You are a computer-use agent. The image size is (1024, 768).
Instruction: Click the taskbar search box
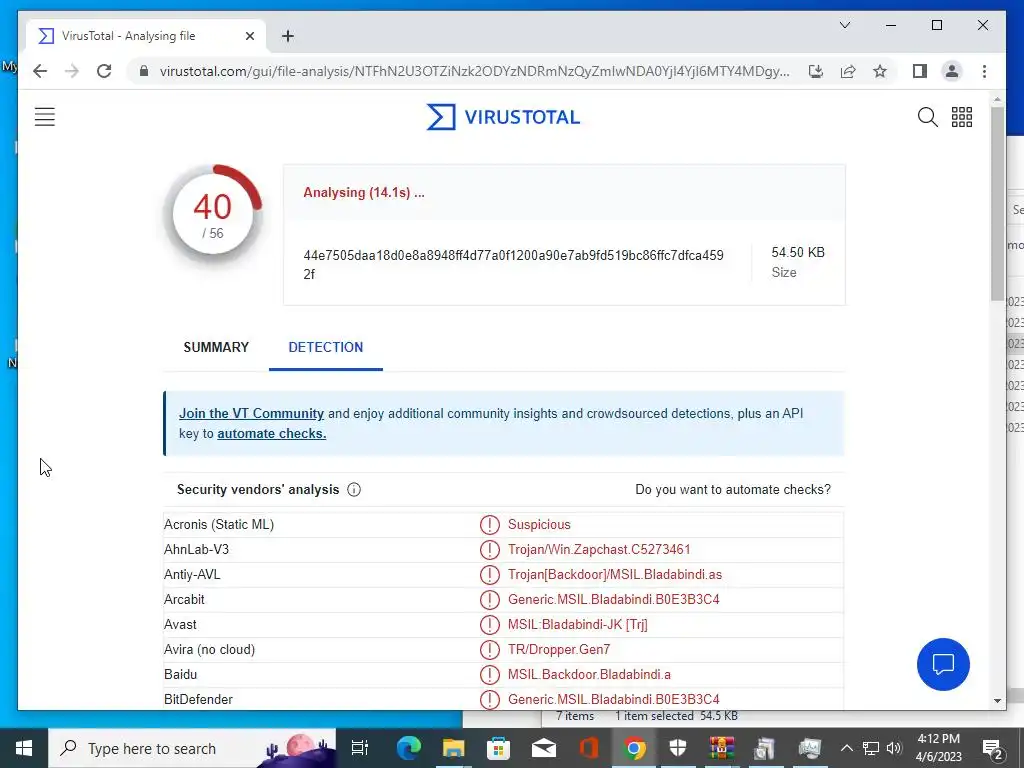click(192, 748)
